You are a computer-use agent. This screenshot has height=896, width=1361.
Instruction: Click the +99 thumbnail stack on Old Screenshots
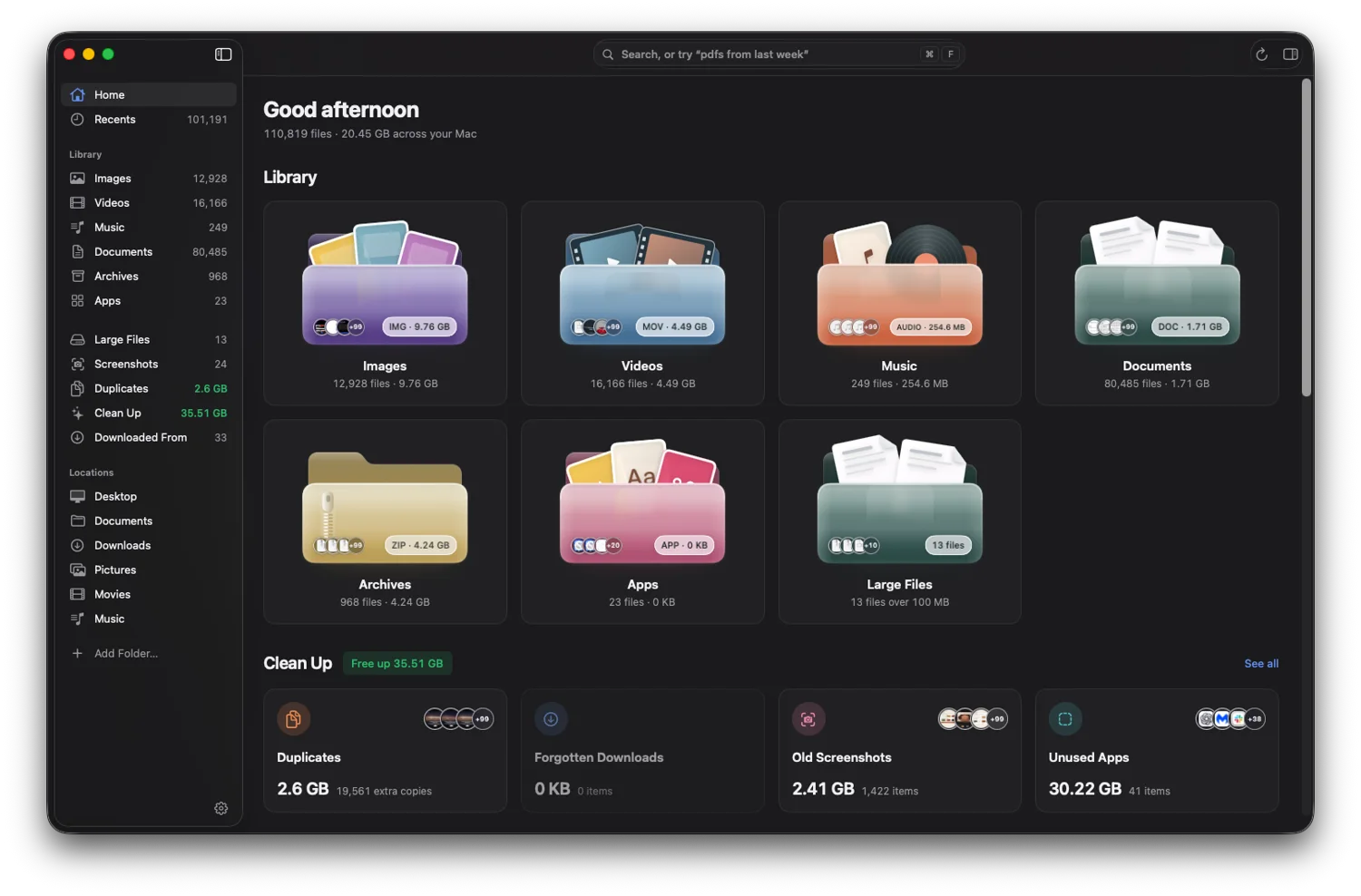(973, 719)
